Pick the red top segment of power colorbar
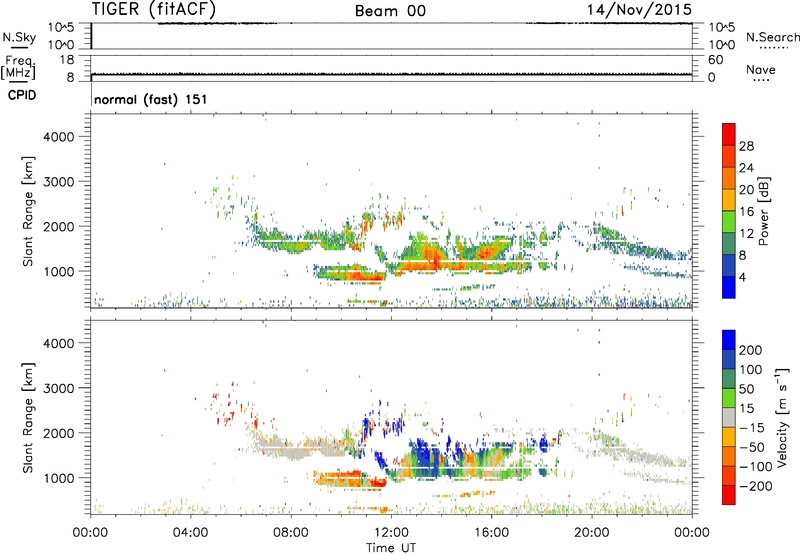Screen dimensions: 800x554 pyautogui.click(x=729, y=134)
